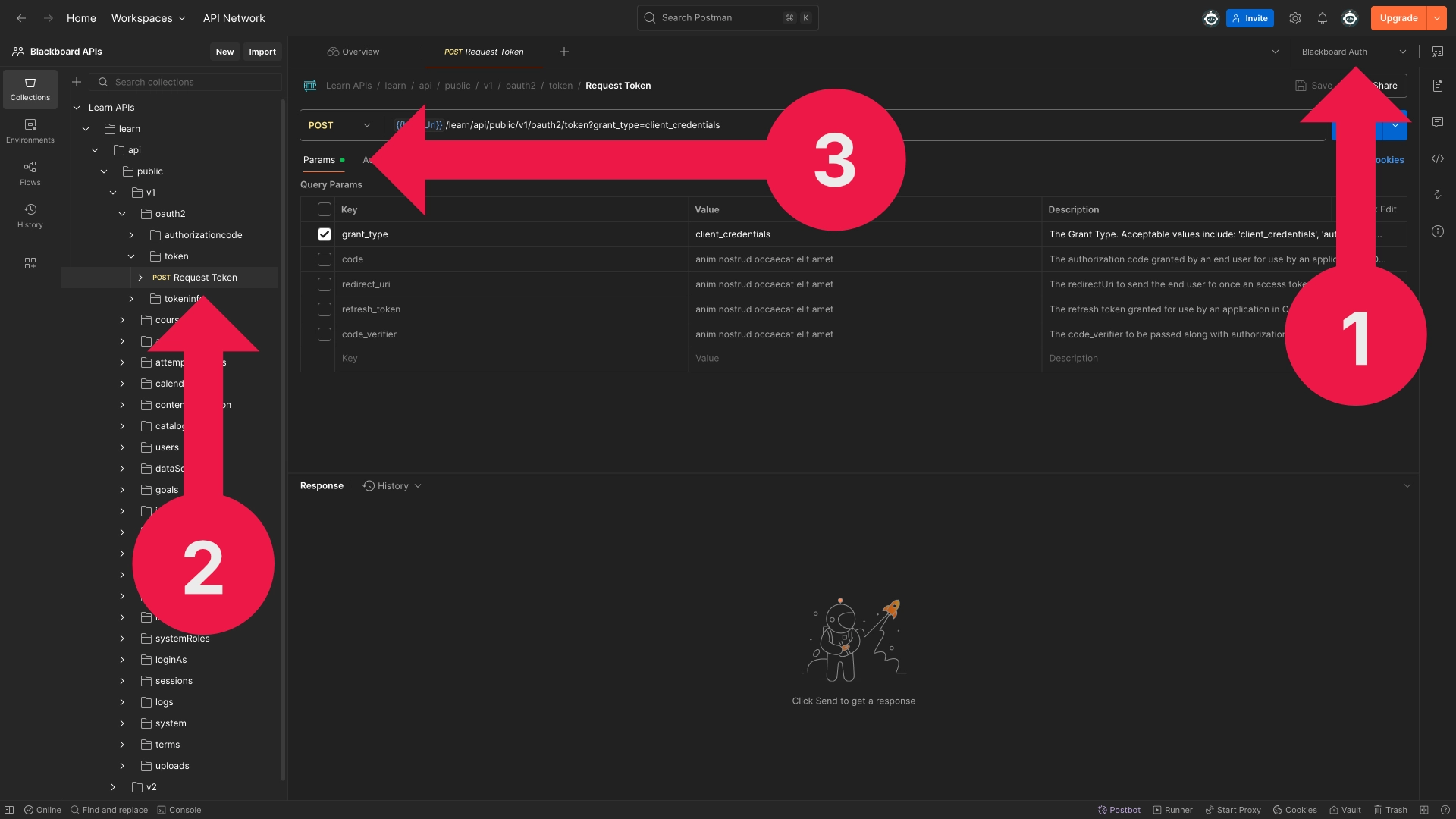Open the code snippet icon in right sidebar
This screenshot has width=1456, height=819.
point(1437,158)
